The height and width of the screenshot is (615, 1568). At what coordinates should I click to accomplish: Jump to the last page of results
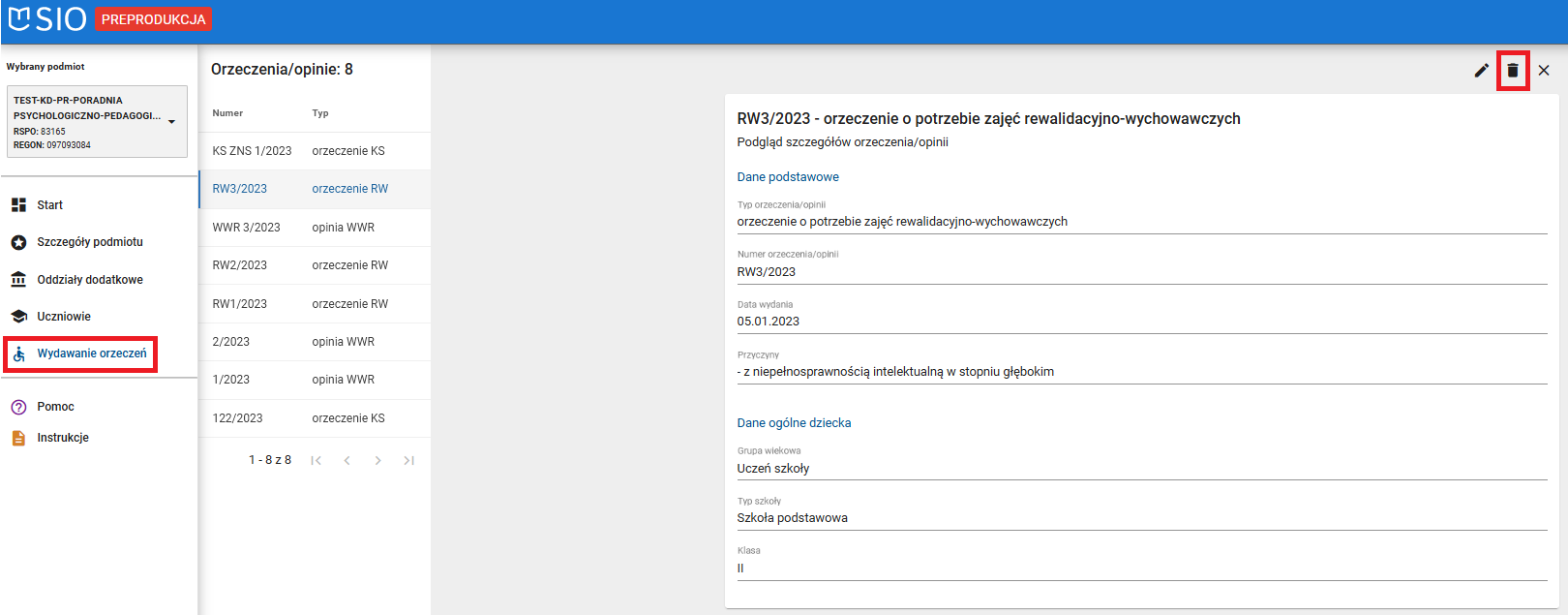pos(409,460)
